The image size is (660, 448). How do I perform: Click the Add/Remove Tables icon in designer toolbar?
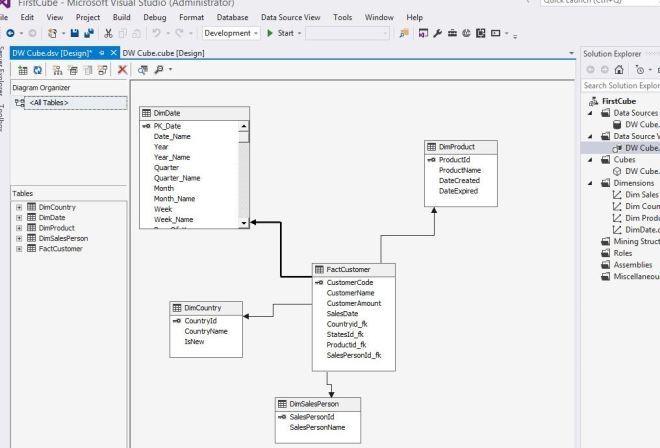click(x=20, y=69)
